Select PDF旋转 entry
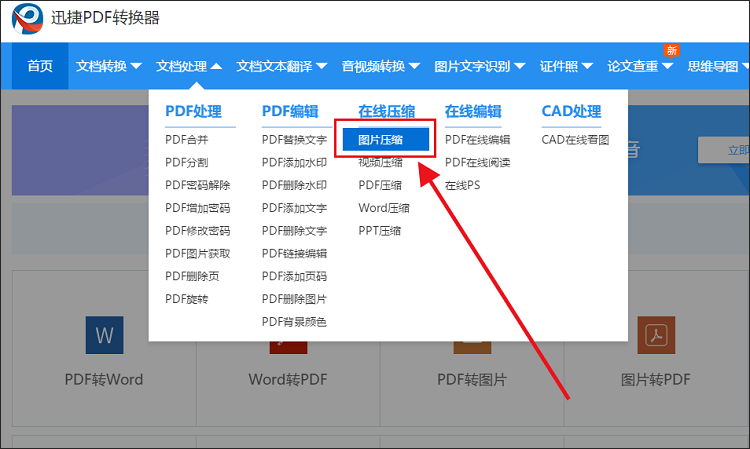 pos(187,299)
